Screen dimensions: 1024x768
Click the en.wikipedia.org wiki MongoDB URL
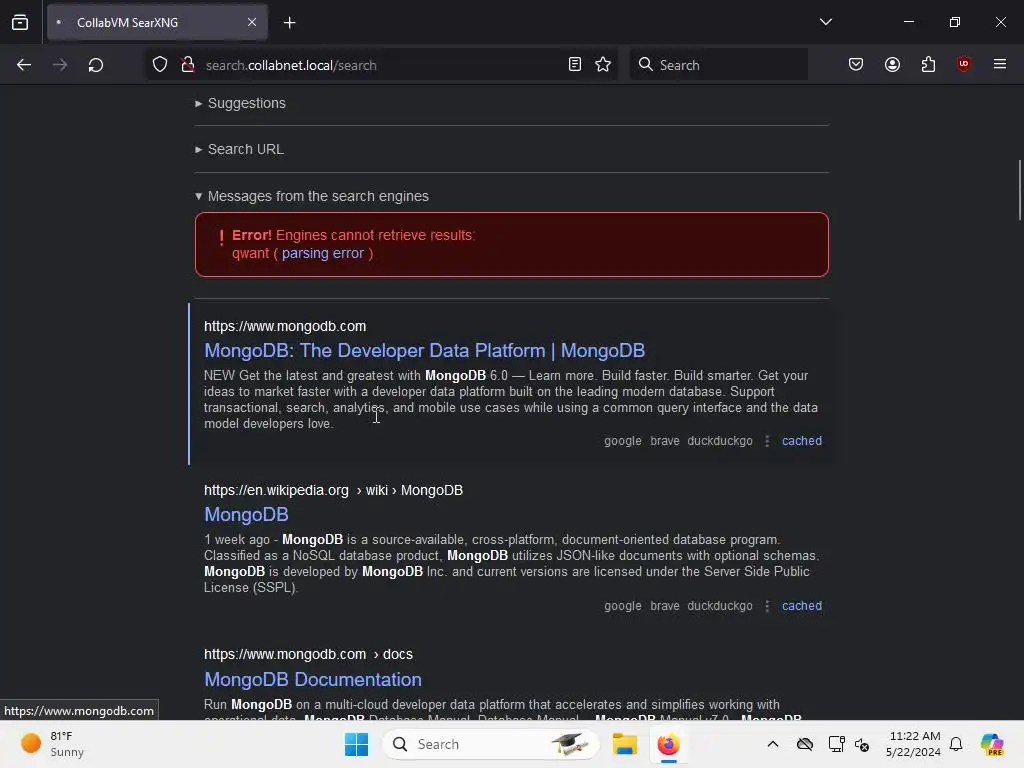(x=333, y=490)
